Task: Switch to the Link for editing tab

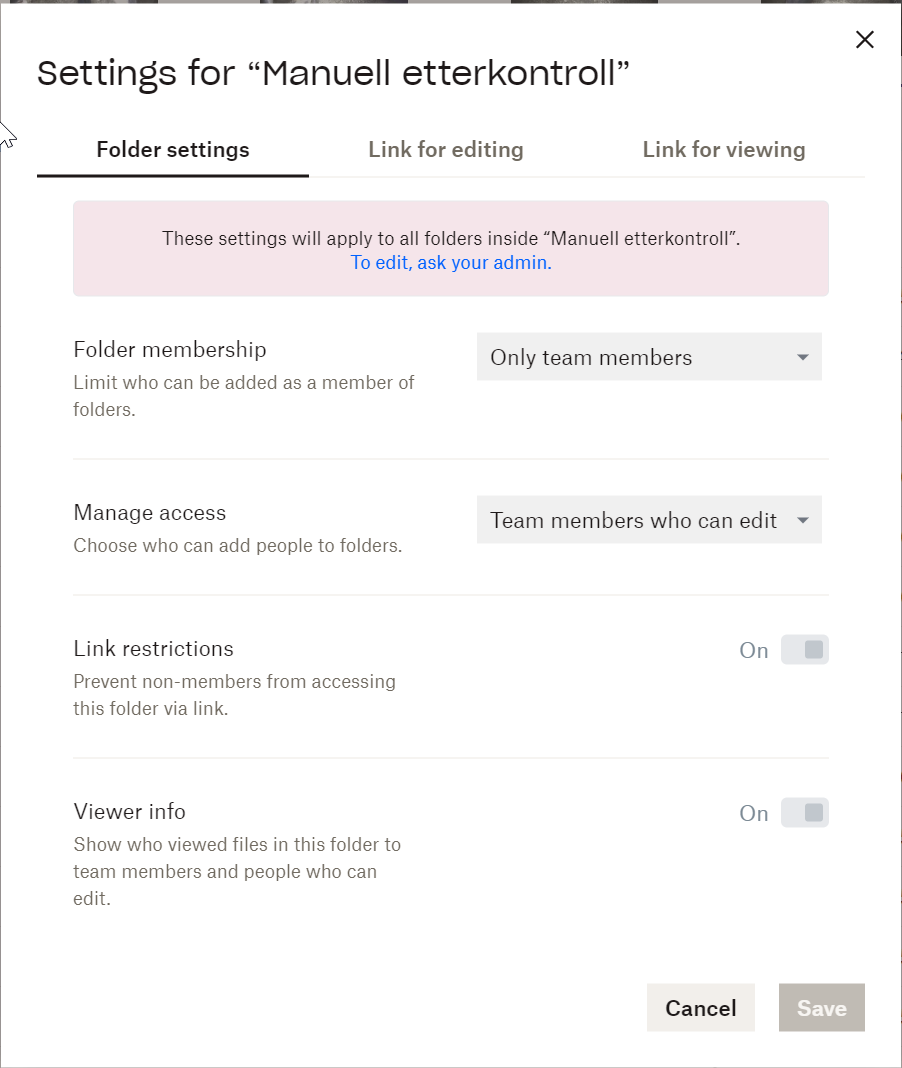Action: (446, 150)
